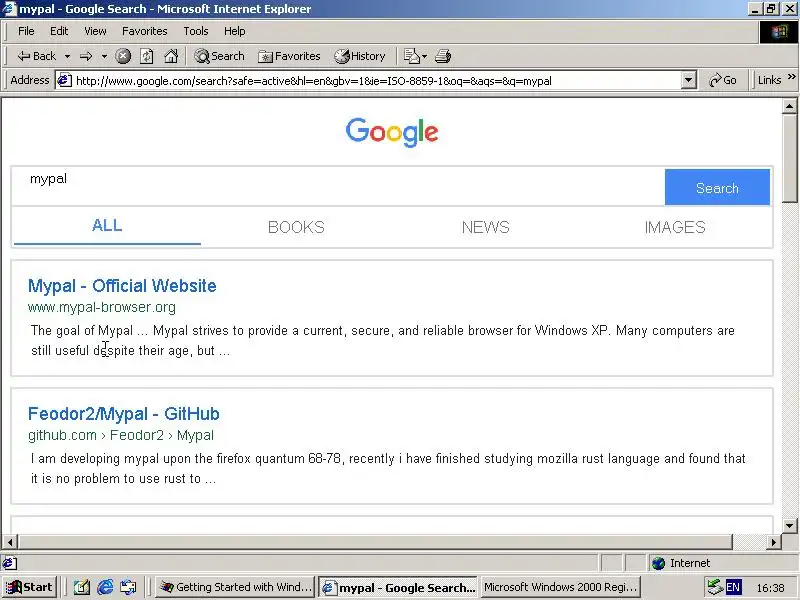
Task: Open the Edit menu
Action: (x=59, y=31)
